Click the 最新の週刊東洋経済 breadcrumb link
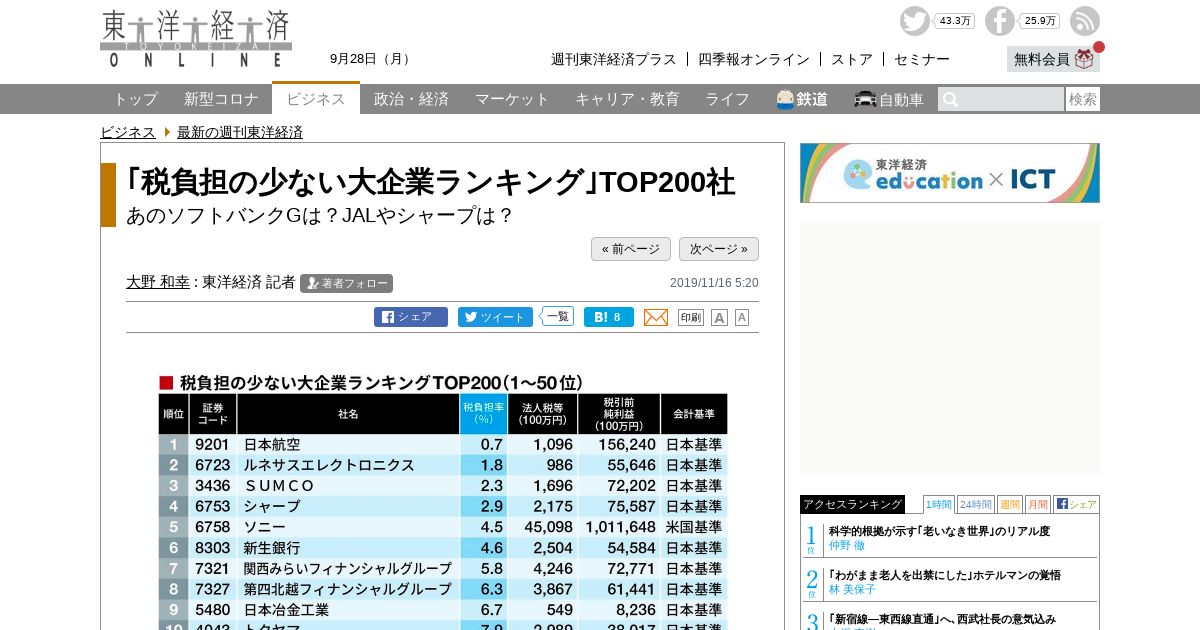1200x630 pixels. pos(240,132)
